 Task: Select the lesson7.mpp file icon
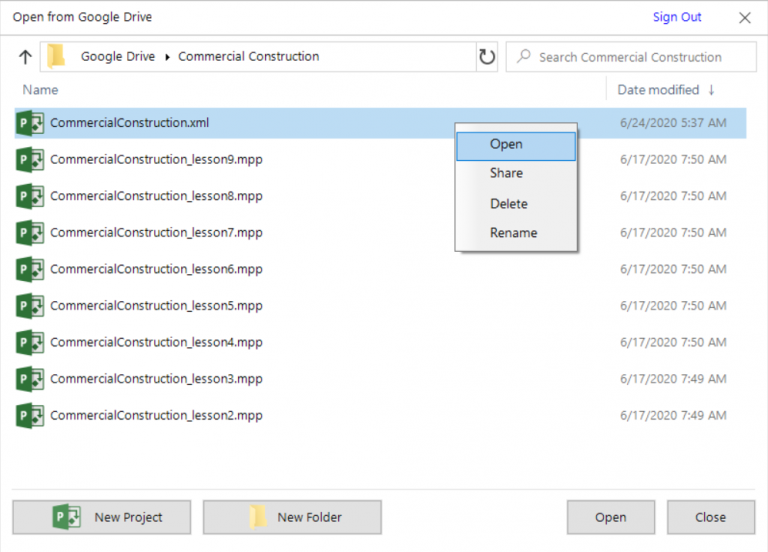30,233
